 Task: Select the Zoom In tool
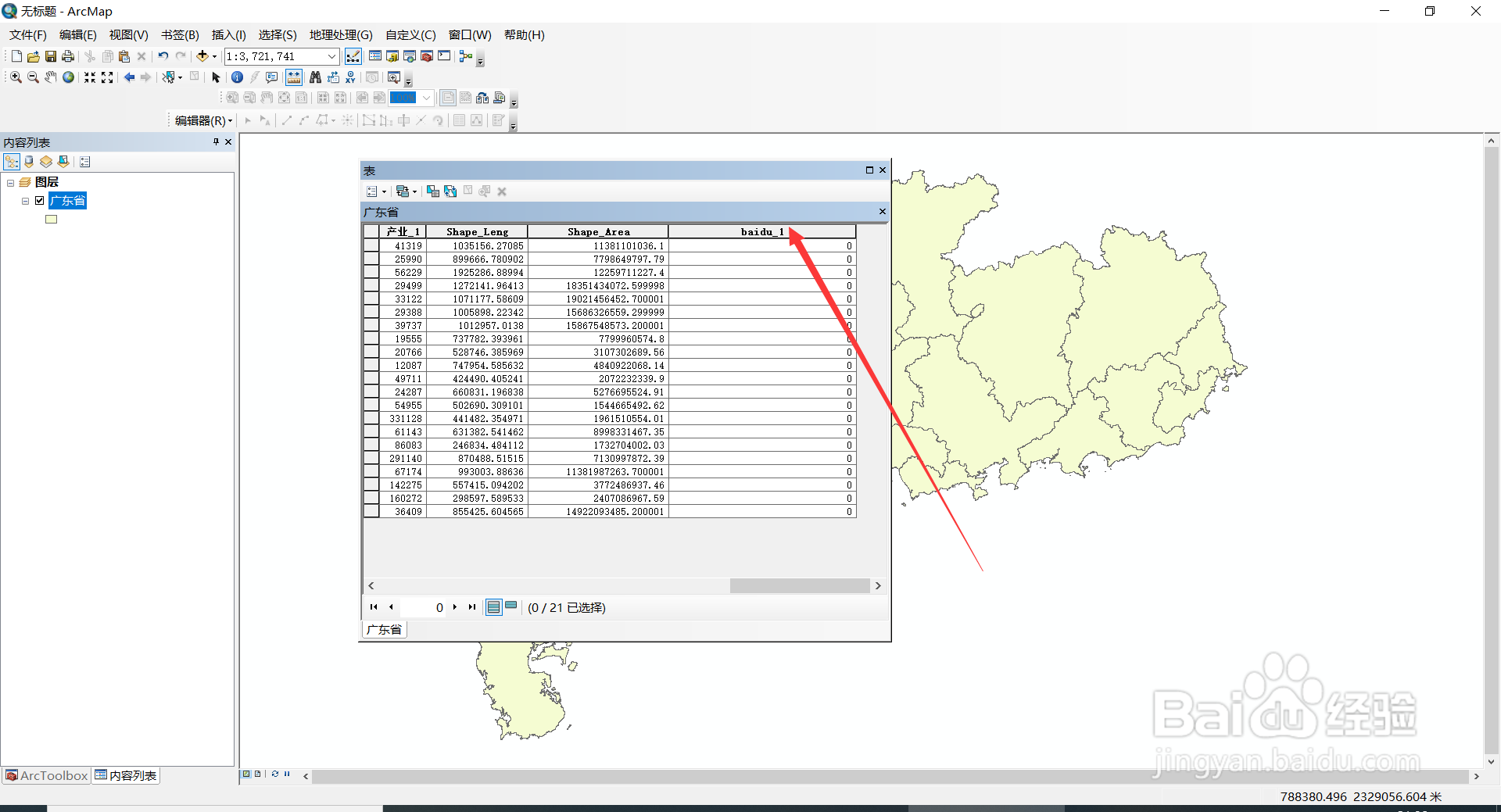(x=15, y=77)
